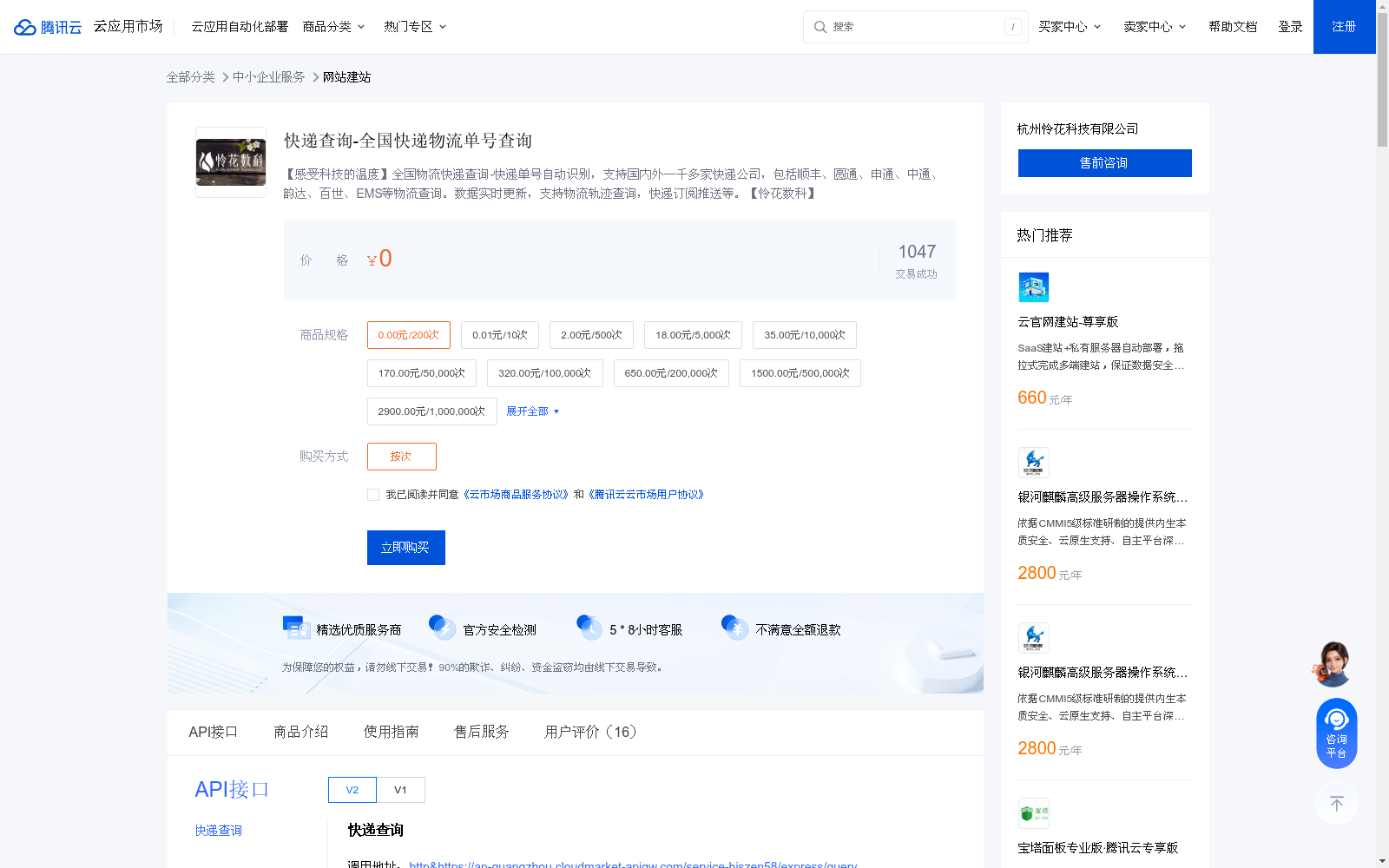Click the 杭州怜花科技有限公司 vendor name
The image size is (1389, 868).
pyautogui.click(x=1078, y=129)
